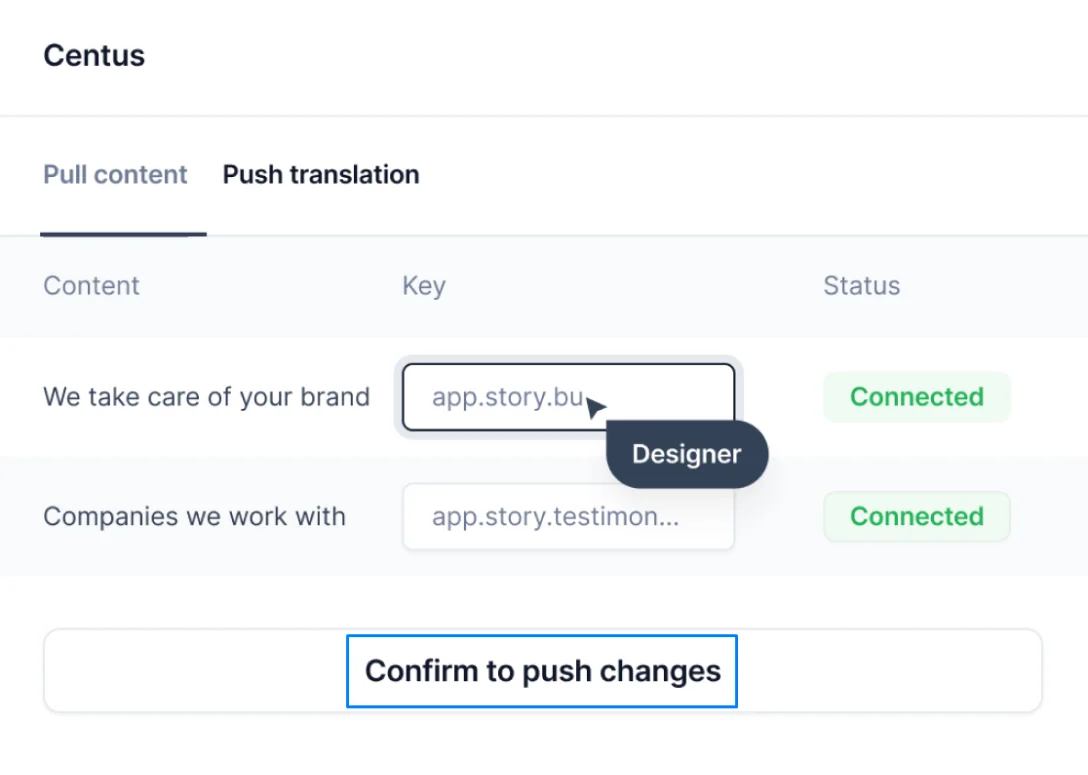Click the Key column header
1088x775 pixels.
pos(423,286)
